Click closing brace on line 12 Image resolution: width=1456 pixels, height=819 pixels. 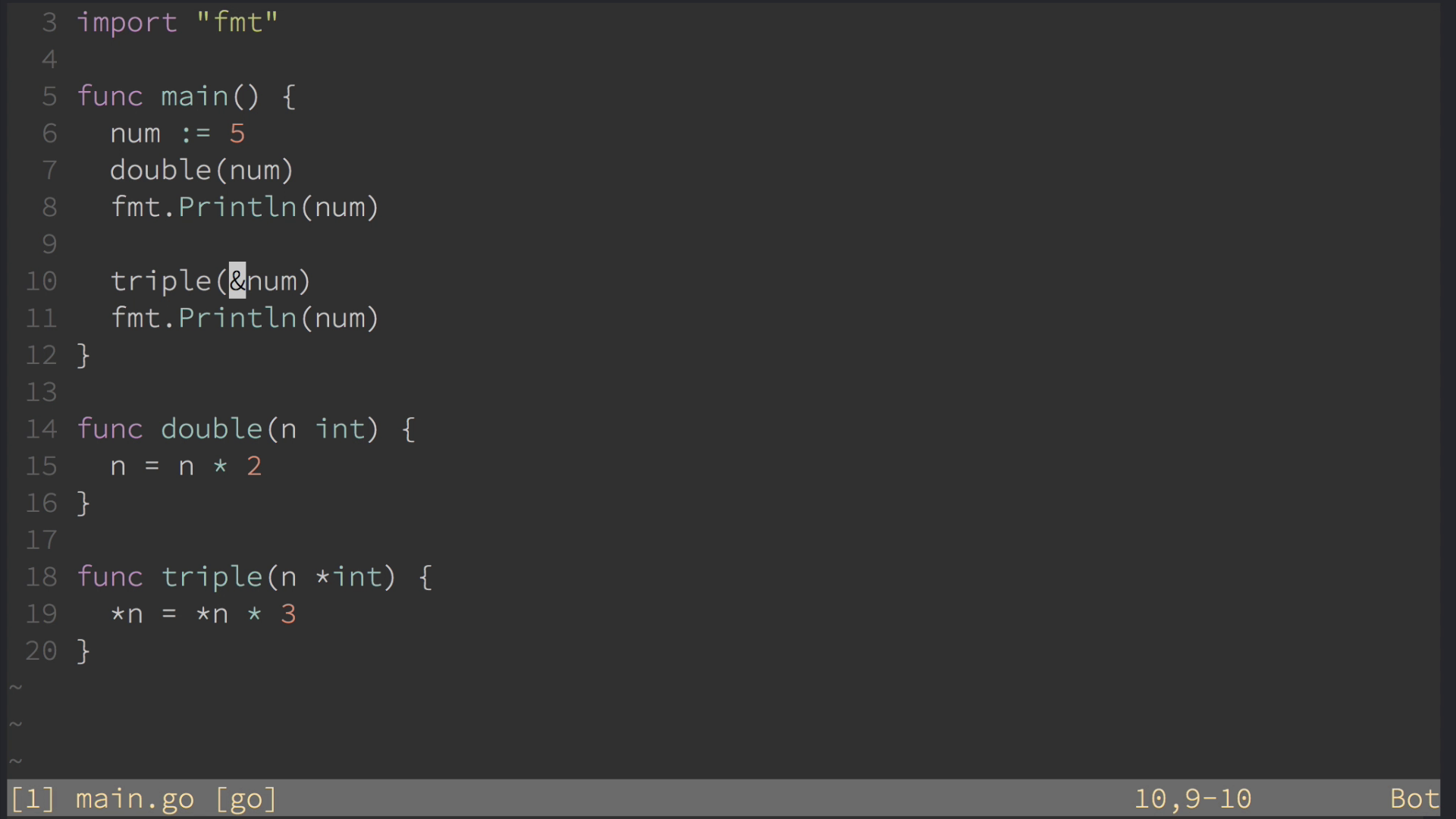coord(83,355)
